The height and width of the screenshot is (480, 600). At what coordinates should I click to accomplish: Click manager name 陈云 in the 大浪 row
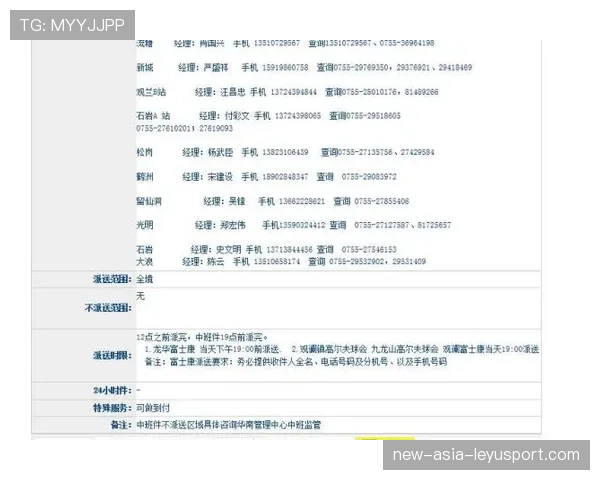point(216,262)
